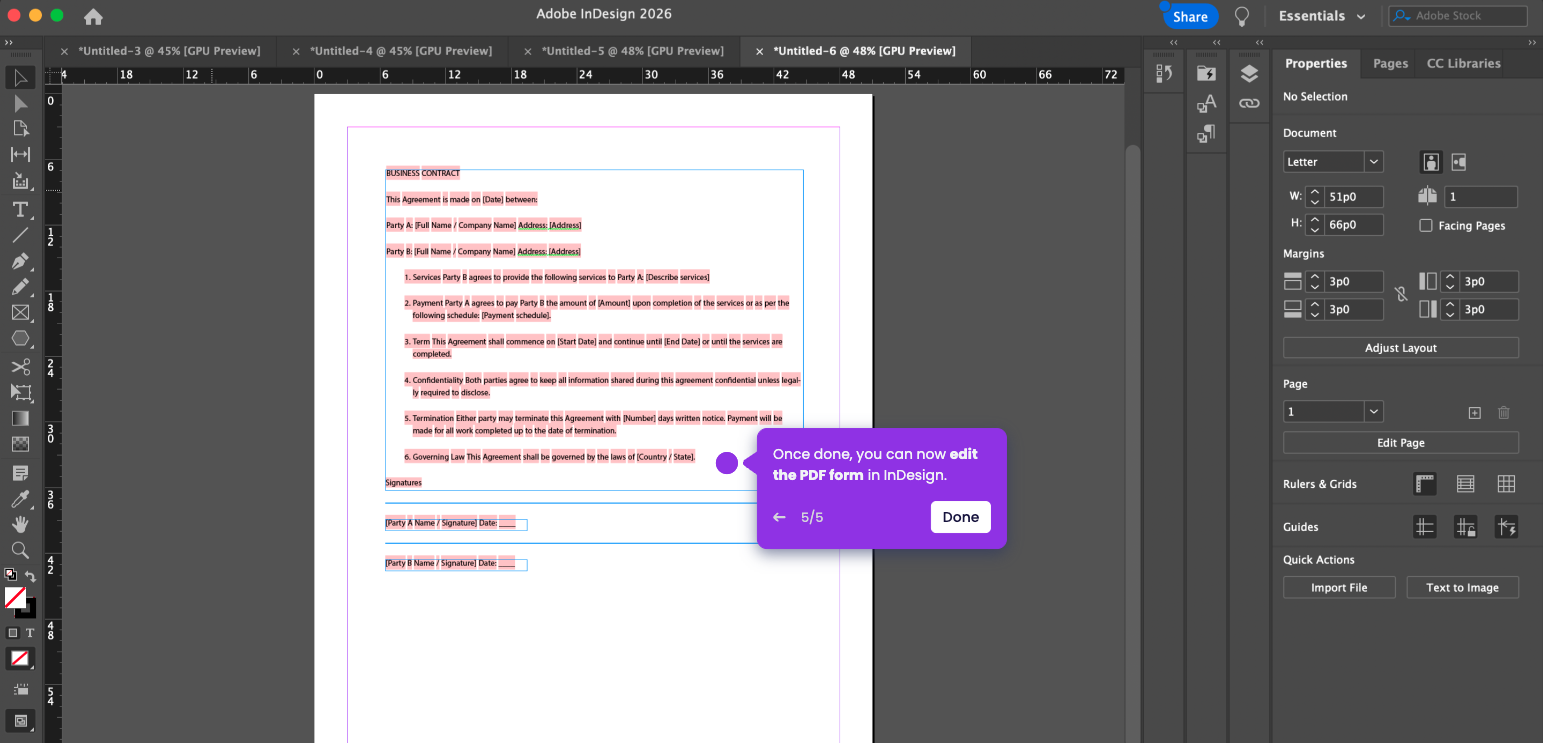Select the Eyedropper tool
This screenshot has height=743, width=1543.
20,498
